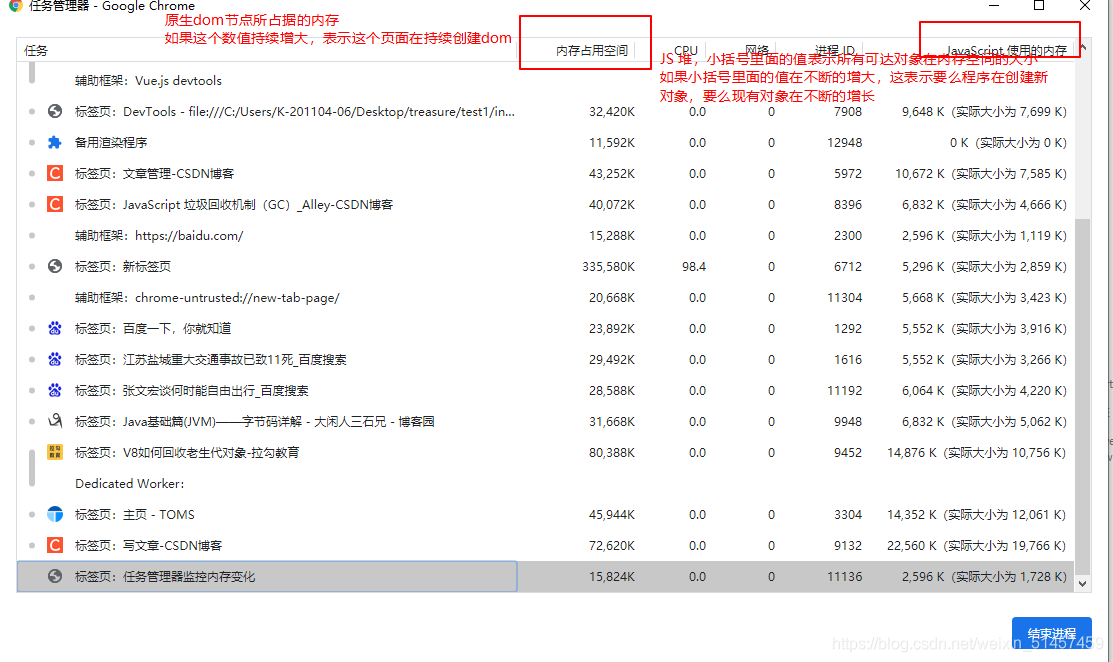Minimize the 任务管理器 window
This screenshot has width=1113, height=662.
point(994,6)
